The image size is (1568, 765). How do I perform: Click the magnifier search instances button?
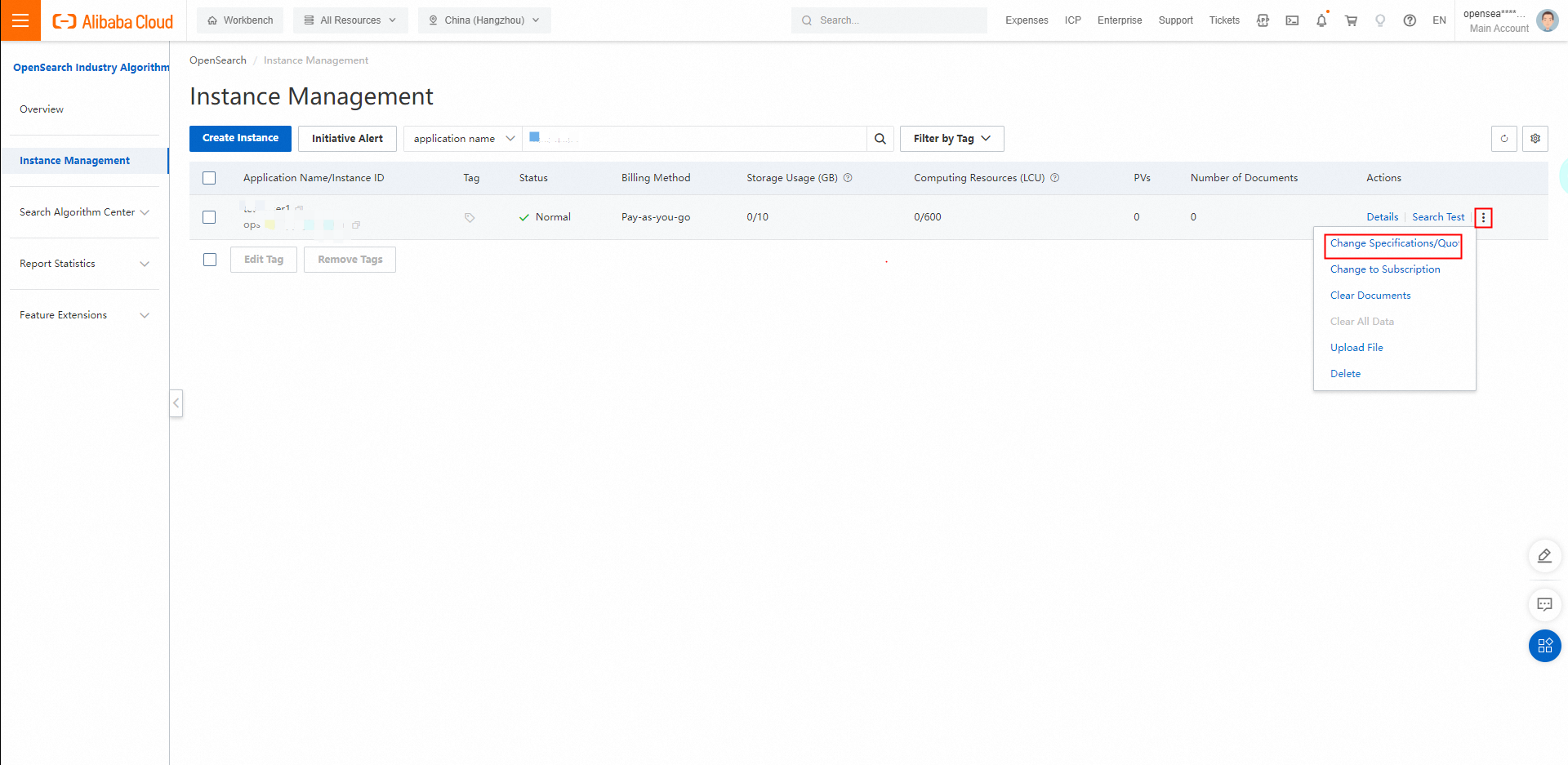[880, 139]
